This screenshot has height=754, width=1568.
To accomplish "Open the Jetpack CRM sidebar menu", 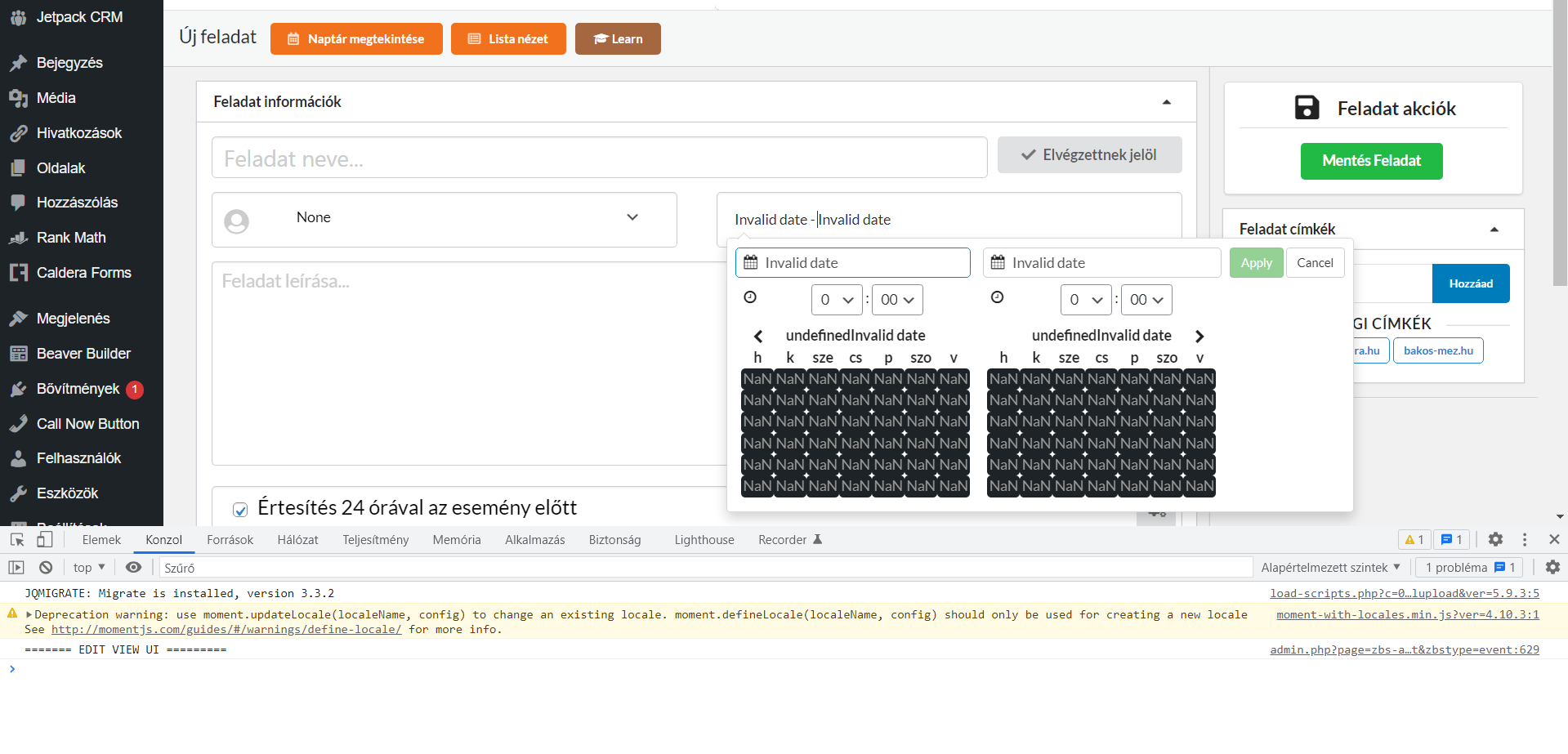I will click(x=78, y=17).
